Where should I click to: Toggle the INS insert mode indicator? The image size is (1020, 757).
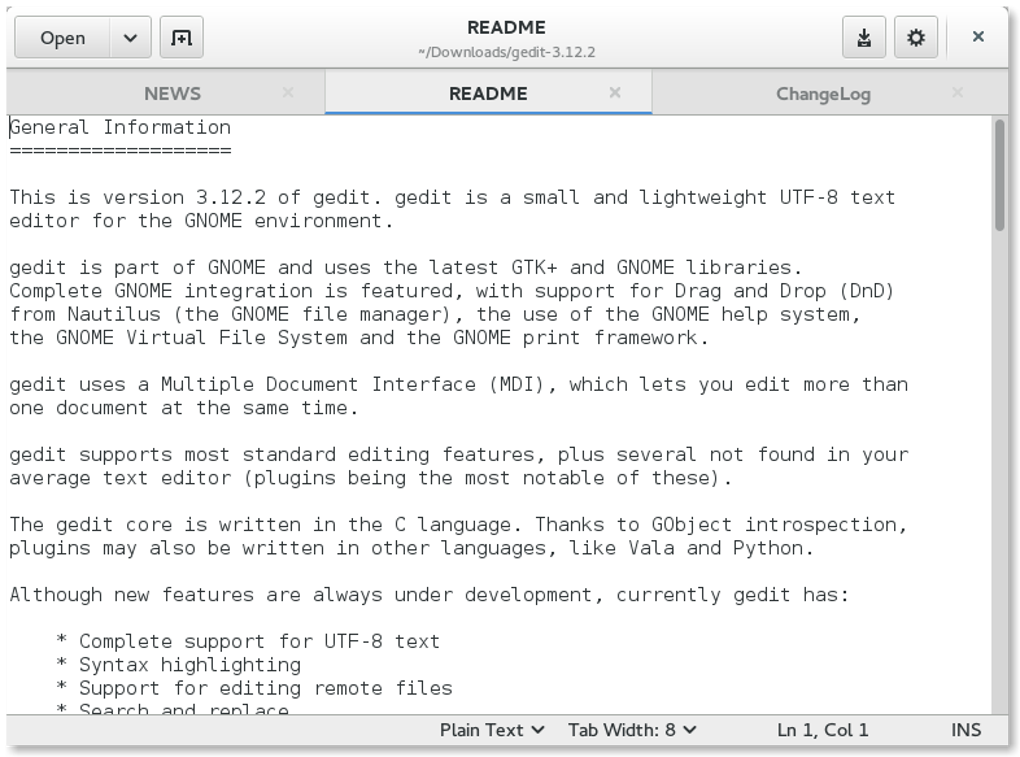[966, 730]
